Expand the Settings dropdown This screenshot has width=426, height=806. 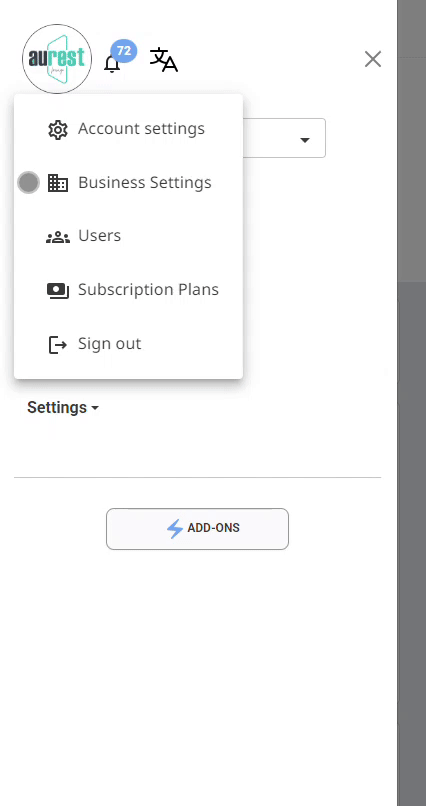coord(63,408)
